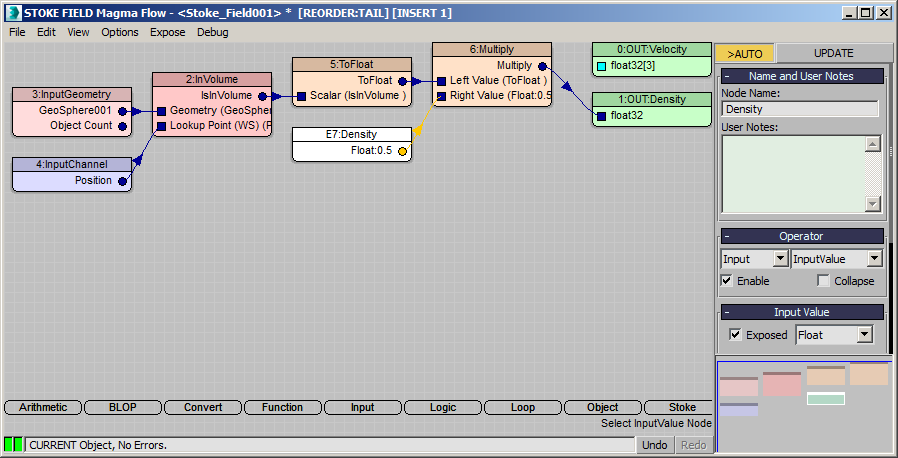This screenshot has height=458, width=898.
Task: Click ToFloat output socket
Action: coord(403,81)
